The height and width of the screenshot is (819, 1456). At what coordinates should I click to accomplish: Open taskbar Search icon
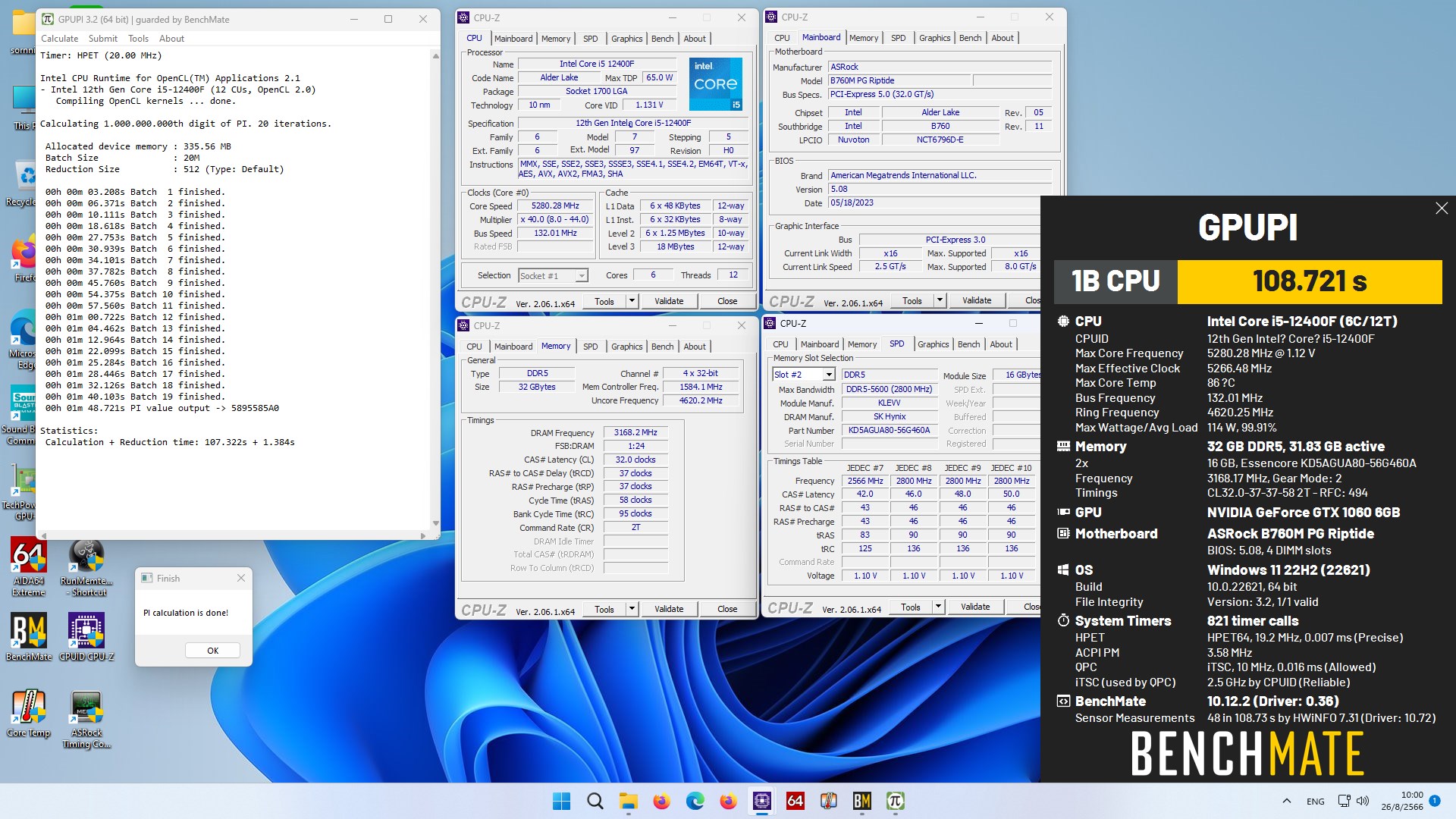pos(595,801)
